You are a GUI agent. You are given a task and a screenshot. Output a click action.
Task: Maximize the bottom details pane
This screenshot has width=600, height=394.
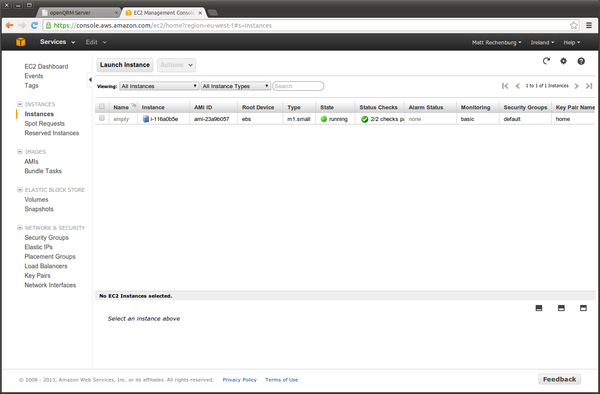tap(583, 308)
